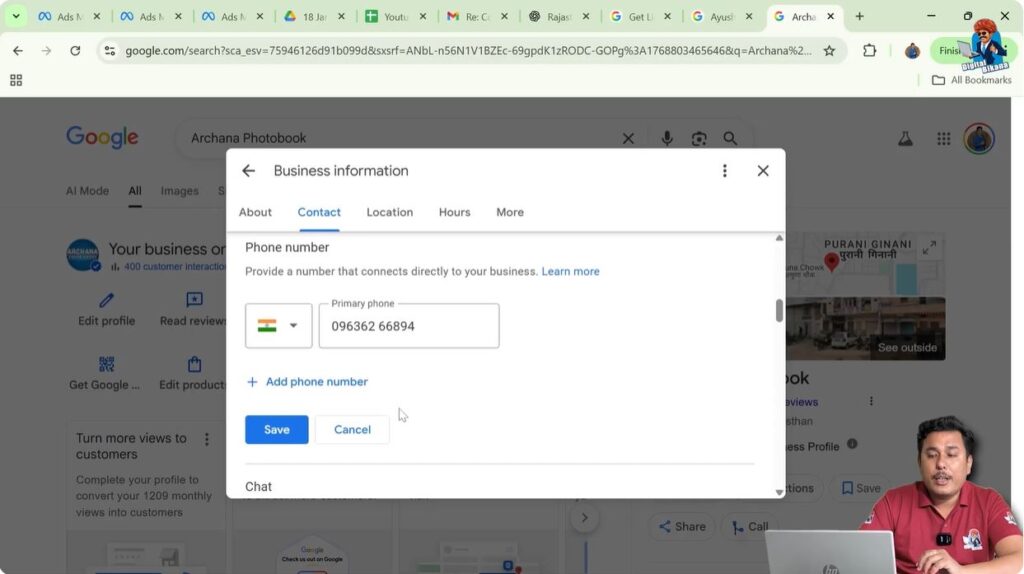The width and height of the screenshot is (1024, 574).
Task: Start voice search with microphone
Action: pos(667,138)
